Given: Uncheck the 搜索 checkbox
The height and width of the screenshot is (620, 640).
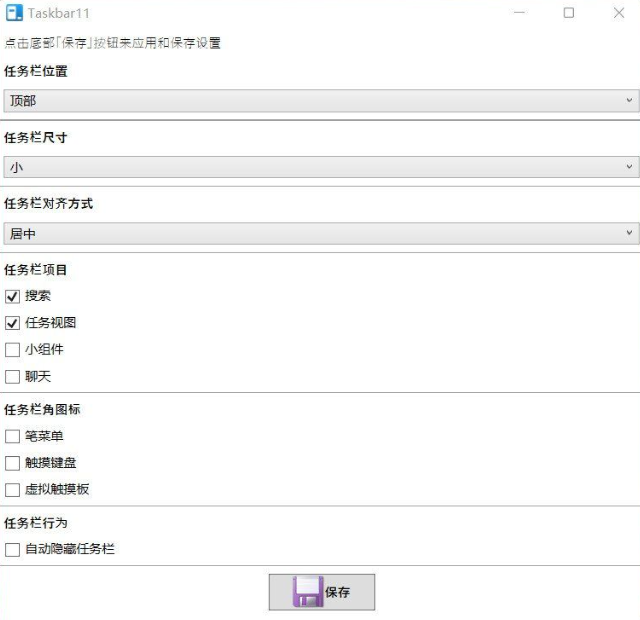Looking at the screenshot, I should pyautogui.click(x=12, y=296).
